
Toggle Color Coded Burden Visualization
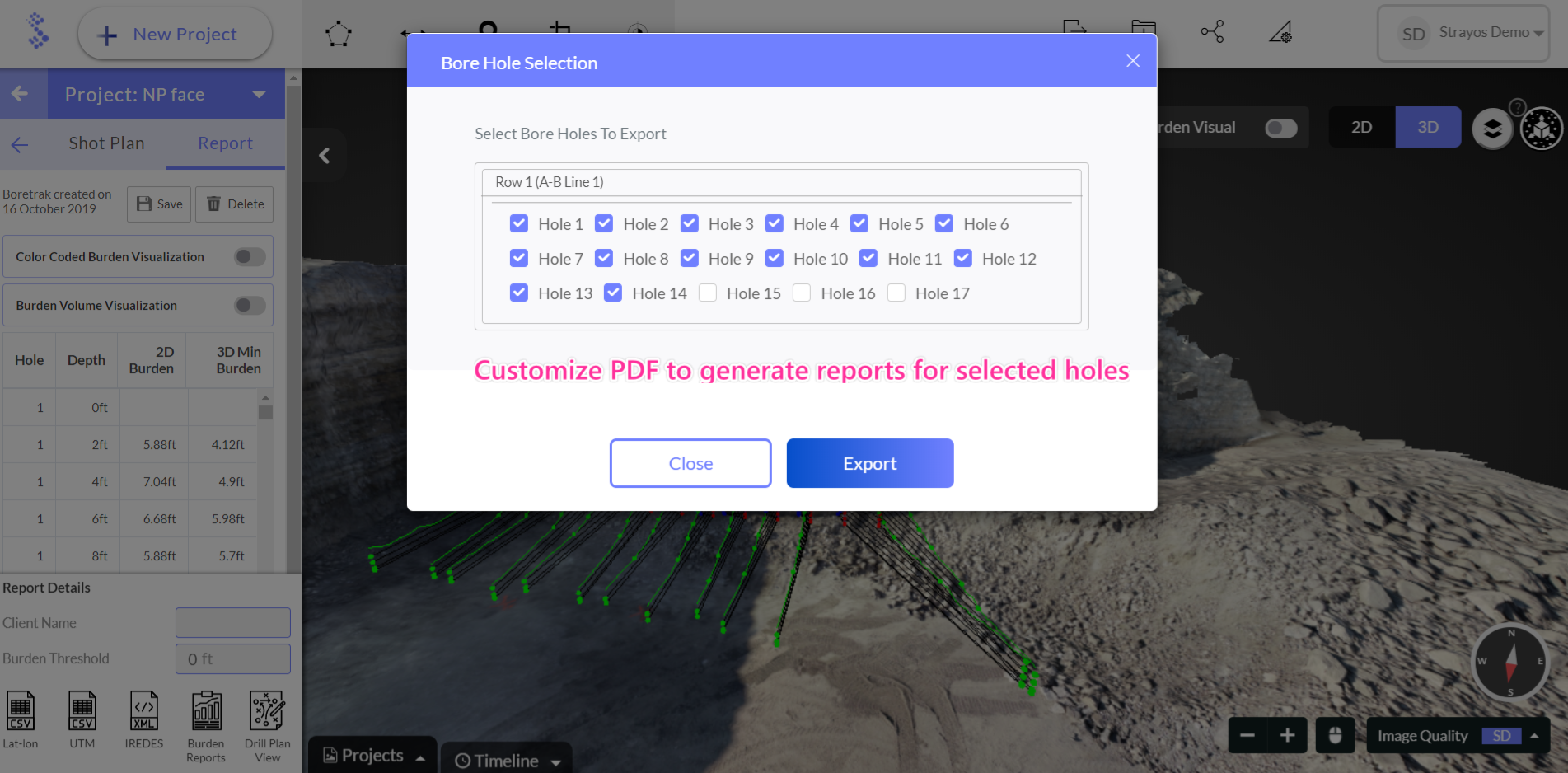coord(250,257)
